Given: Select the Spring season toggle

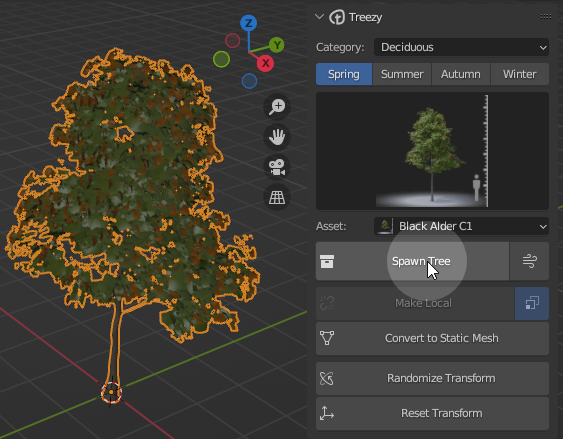Looking at the screenshot, I should coord(344,74).
